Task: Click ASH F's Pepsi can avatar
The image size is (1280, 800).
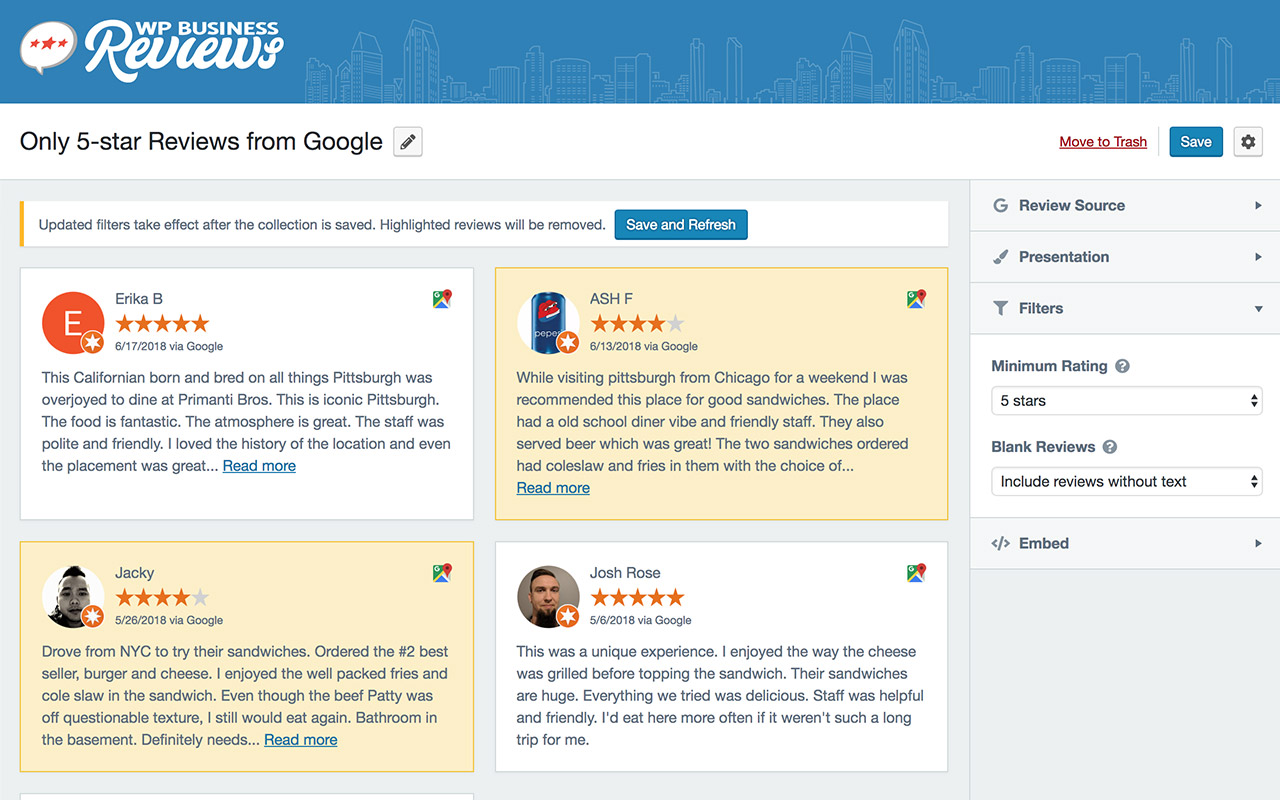Action: point(548,322)
